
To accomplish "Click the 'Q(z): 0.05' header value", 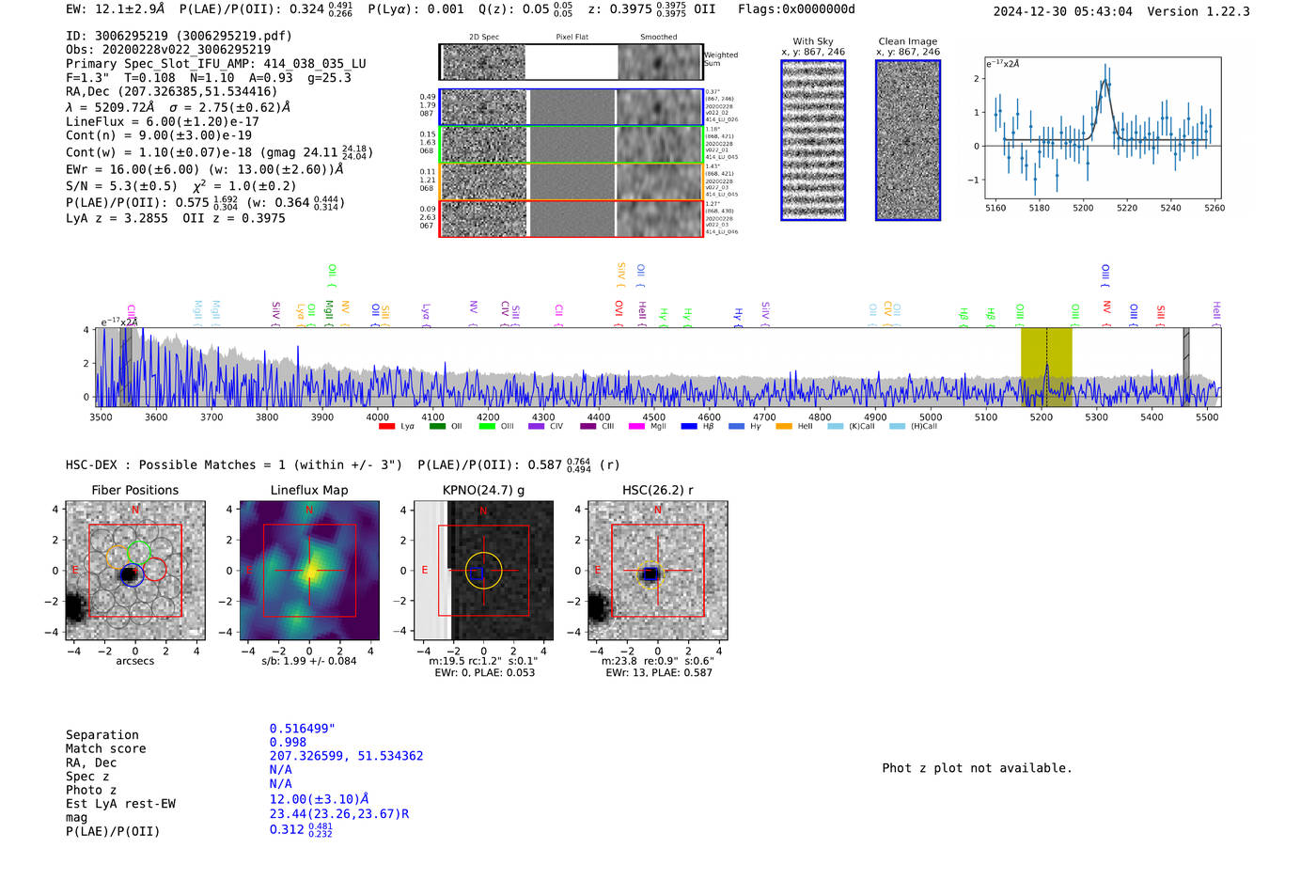I will point(513,9).
